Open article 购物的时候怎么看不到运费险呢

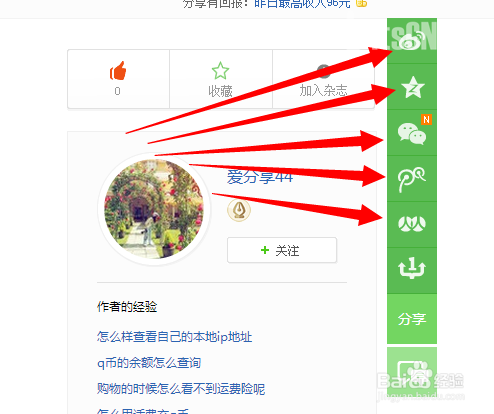click(x=181, y=389)
